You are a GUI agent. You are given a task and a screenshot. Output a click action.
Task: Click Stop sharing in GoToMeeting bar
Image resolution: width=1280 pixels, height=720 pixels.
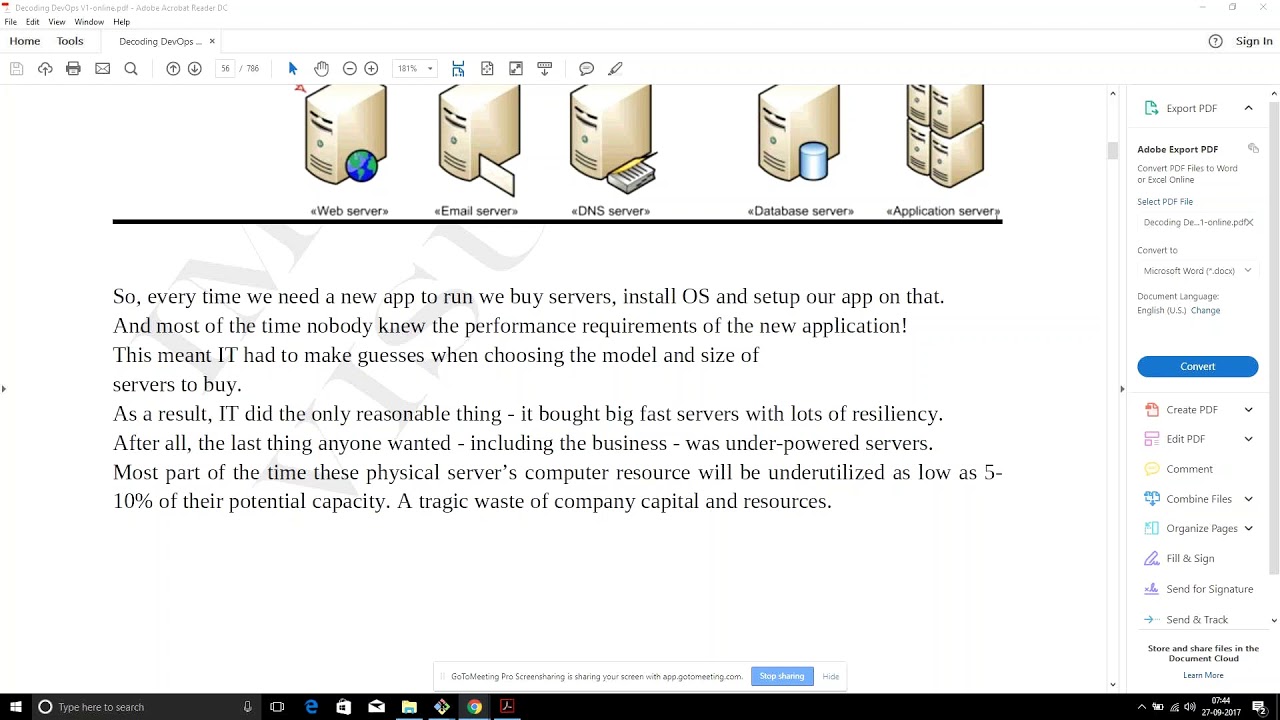point(782,676)
